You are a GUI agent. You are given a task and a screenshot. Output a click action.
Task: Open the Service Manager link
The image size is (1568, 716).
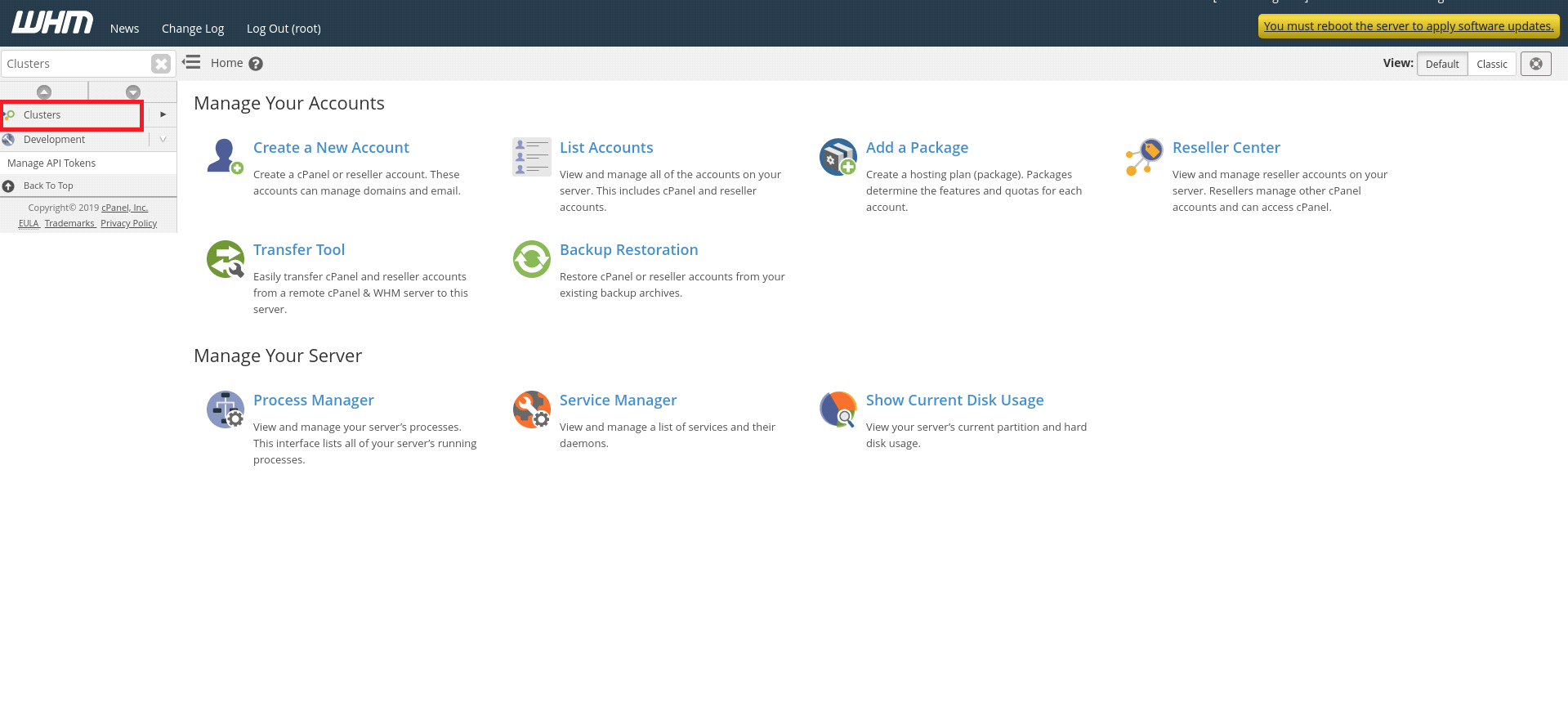click(619, 401)
